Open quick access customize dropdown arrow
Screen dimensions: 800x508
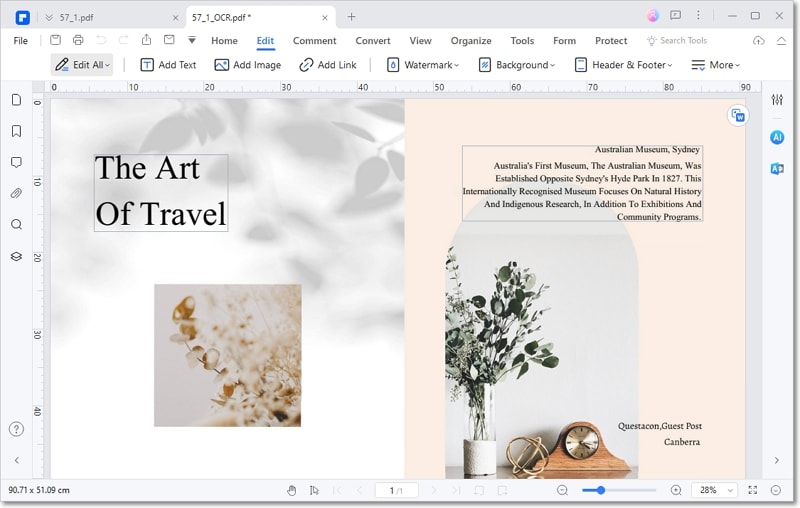click(x=192, y=40)
